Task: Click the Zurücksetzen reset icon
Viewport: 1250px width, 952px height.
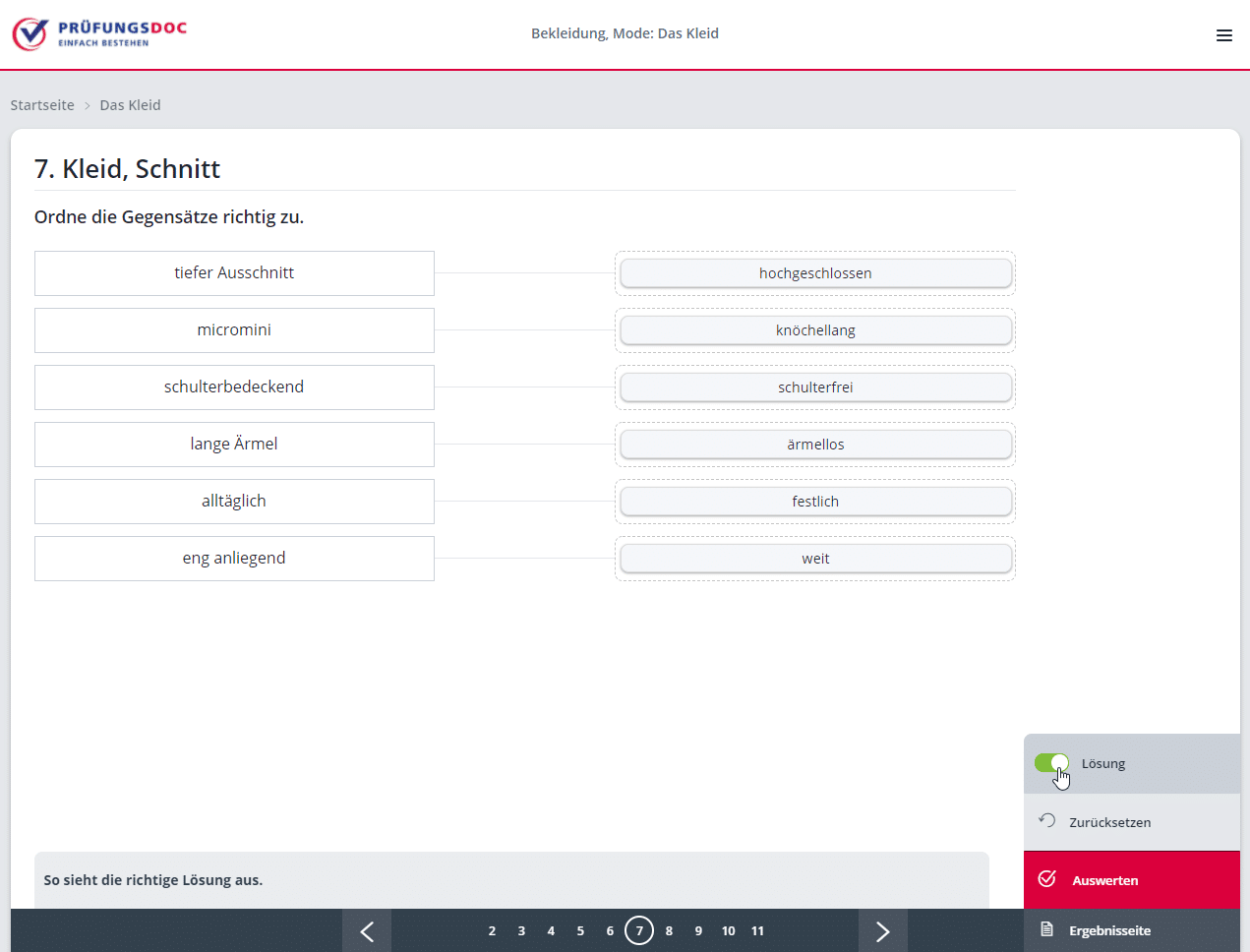Action: 1047,820
